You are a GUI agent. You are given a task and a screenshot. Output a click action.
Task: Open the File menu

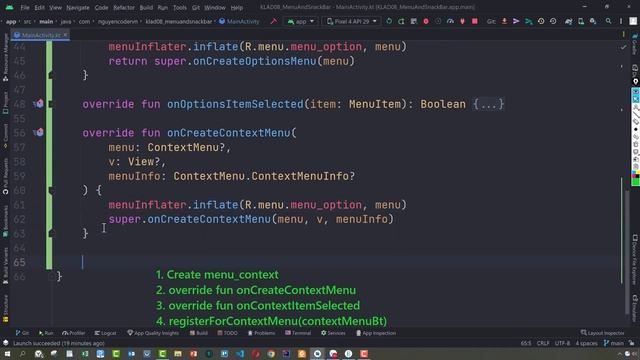(x=25, y=7)
